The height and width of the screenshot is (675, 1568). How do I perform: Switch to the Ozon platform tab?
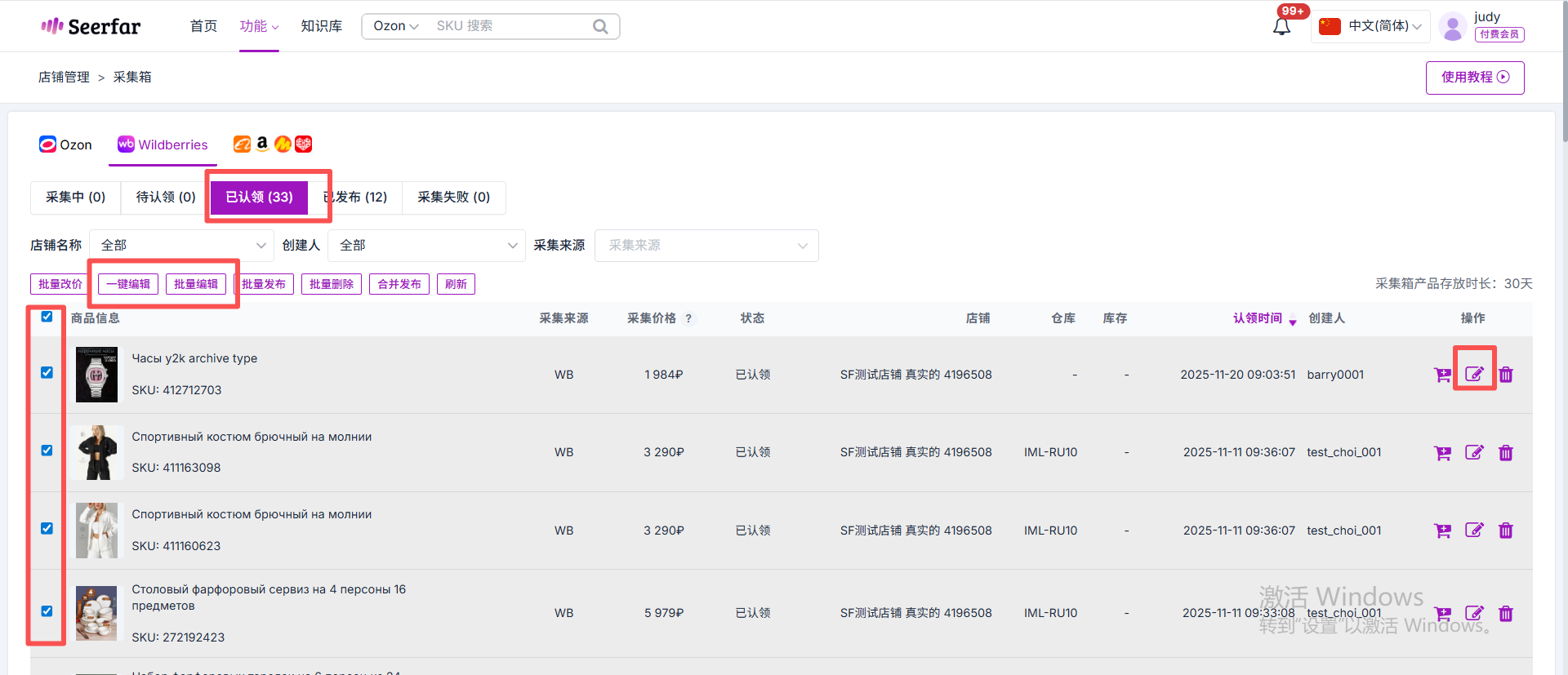65,144
